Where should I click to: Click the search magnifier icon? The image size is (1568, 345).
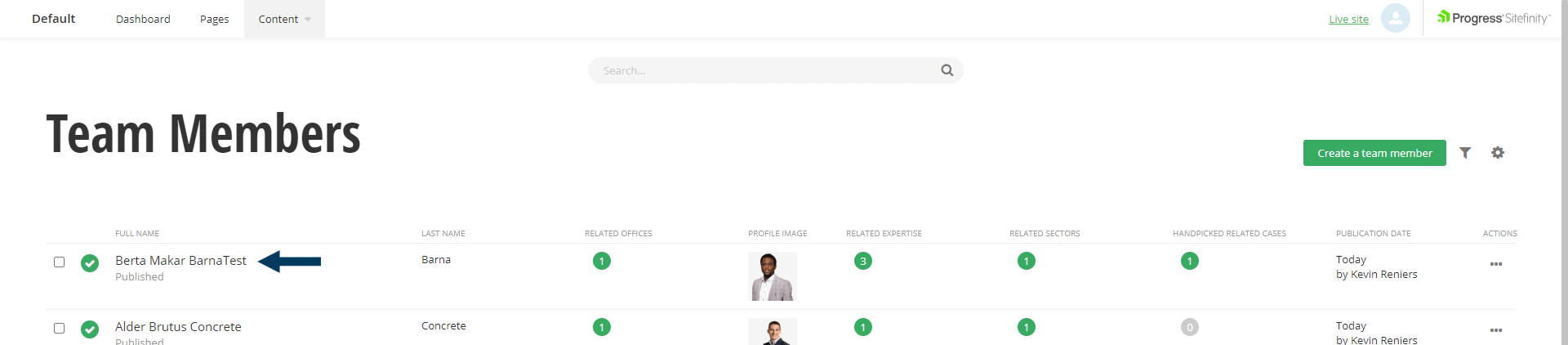pyautogui.click(x=947, y=70)
